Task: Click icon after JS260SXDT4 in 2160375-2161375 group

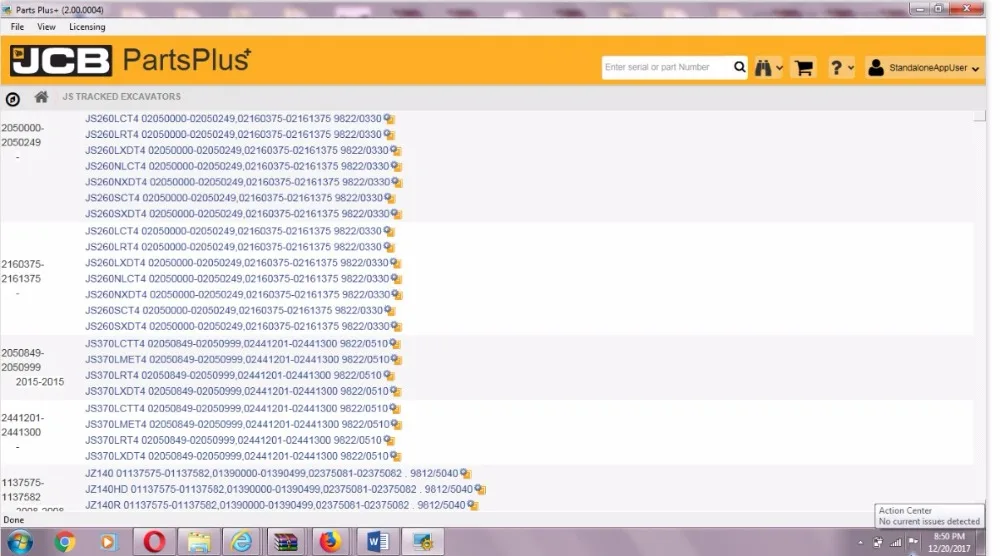Action: click(397, 326)
